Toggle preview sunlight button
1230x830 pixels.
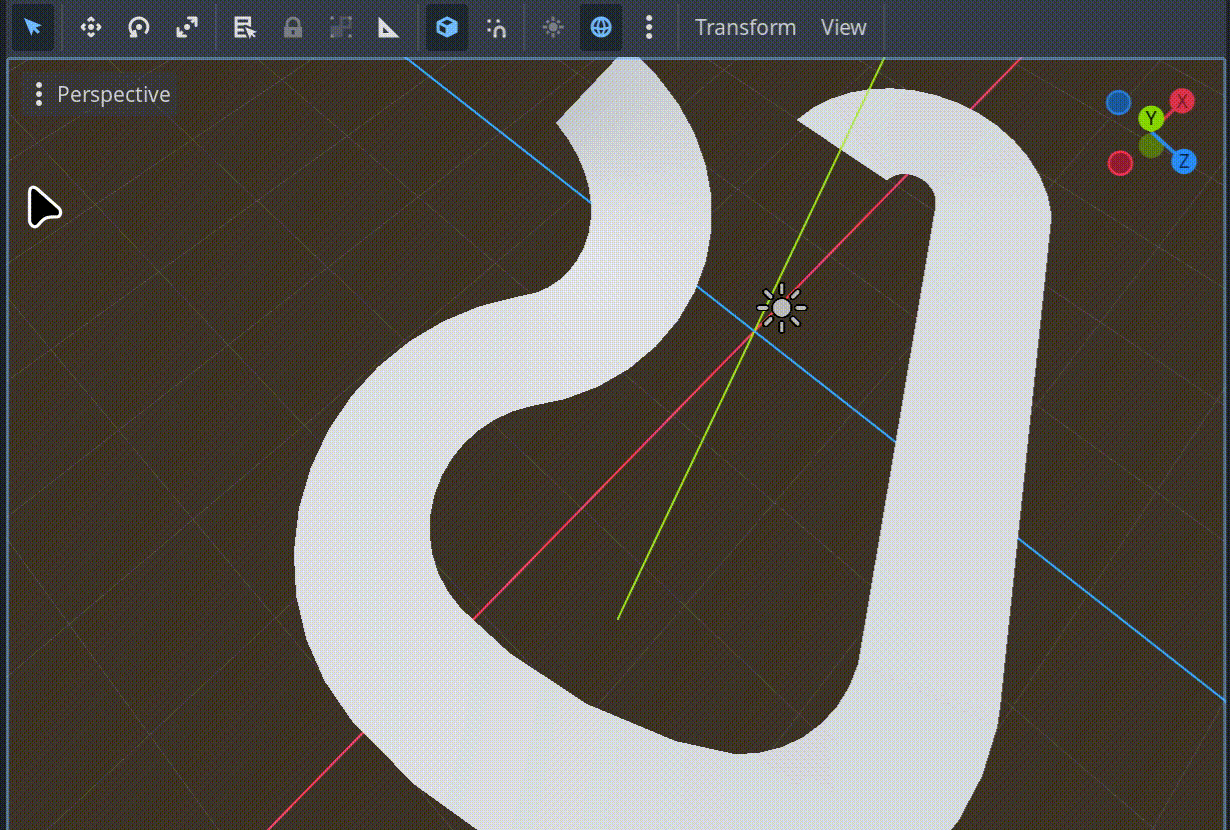click(x=553, y=27)
